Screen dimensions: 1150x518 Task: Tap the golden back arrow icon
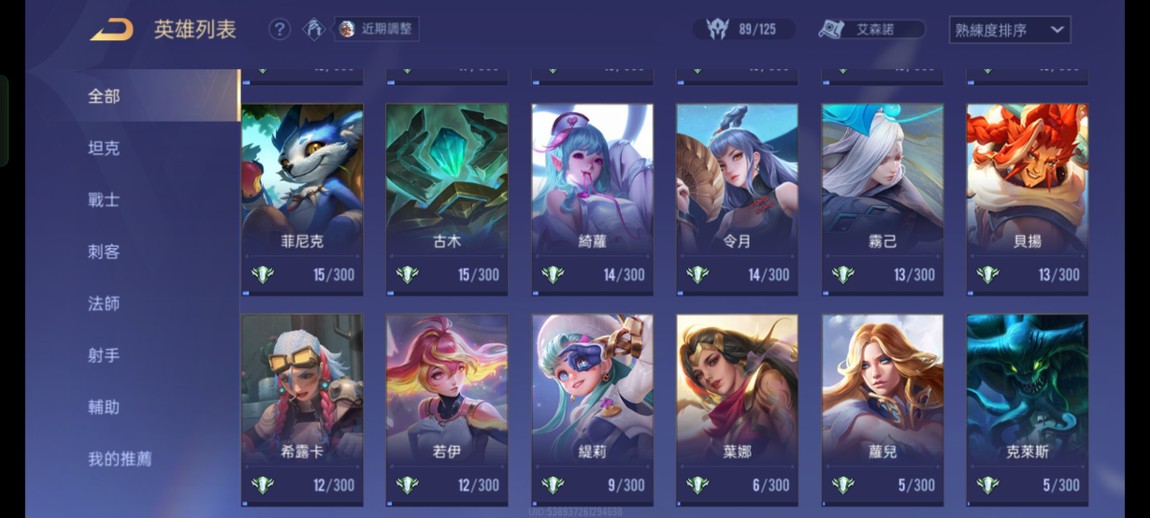pyautogui.click(x=112, y=30)
